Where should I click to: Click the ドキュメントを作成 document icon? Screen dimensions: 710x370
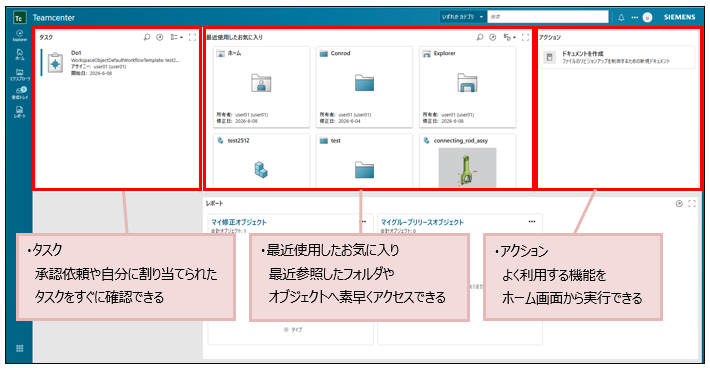point(550,58)
